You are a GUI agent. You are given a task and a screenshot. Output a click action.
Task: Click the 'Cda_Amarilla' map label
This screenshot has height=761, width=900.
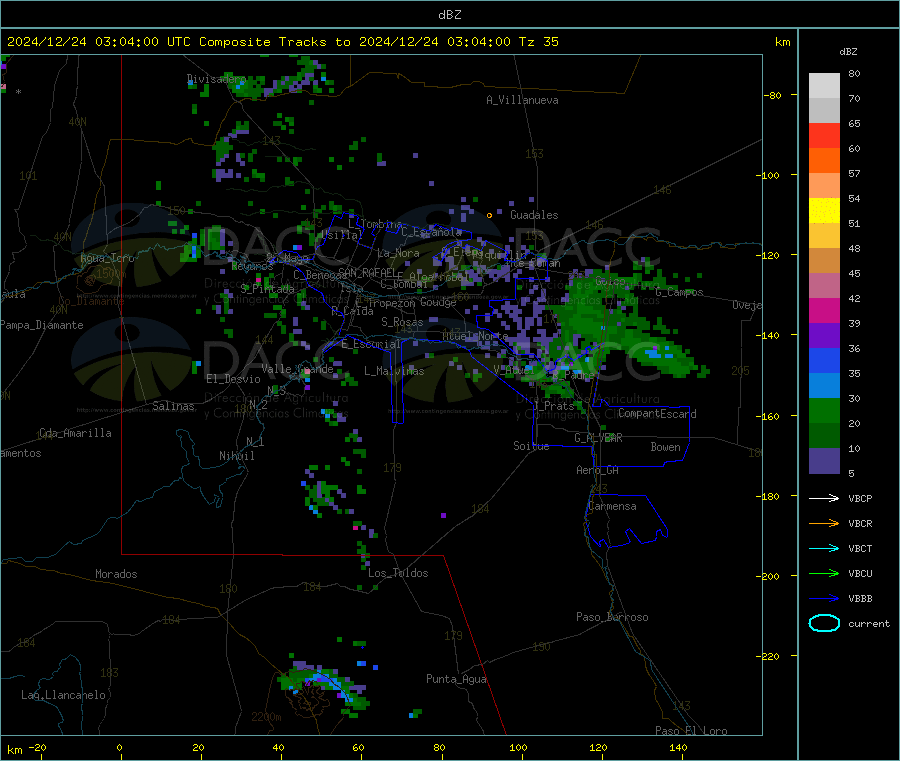pos(75,433)
